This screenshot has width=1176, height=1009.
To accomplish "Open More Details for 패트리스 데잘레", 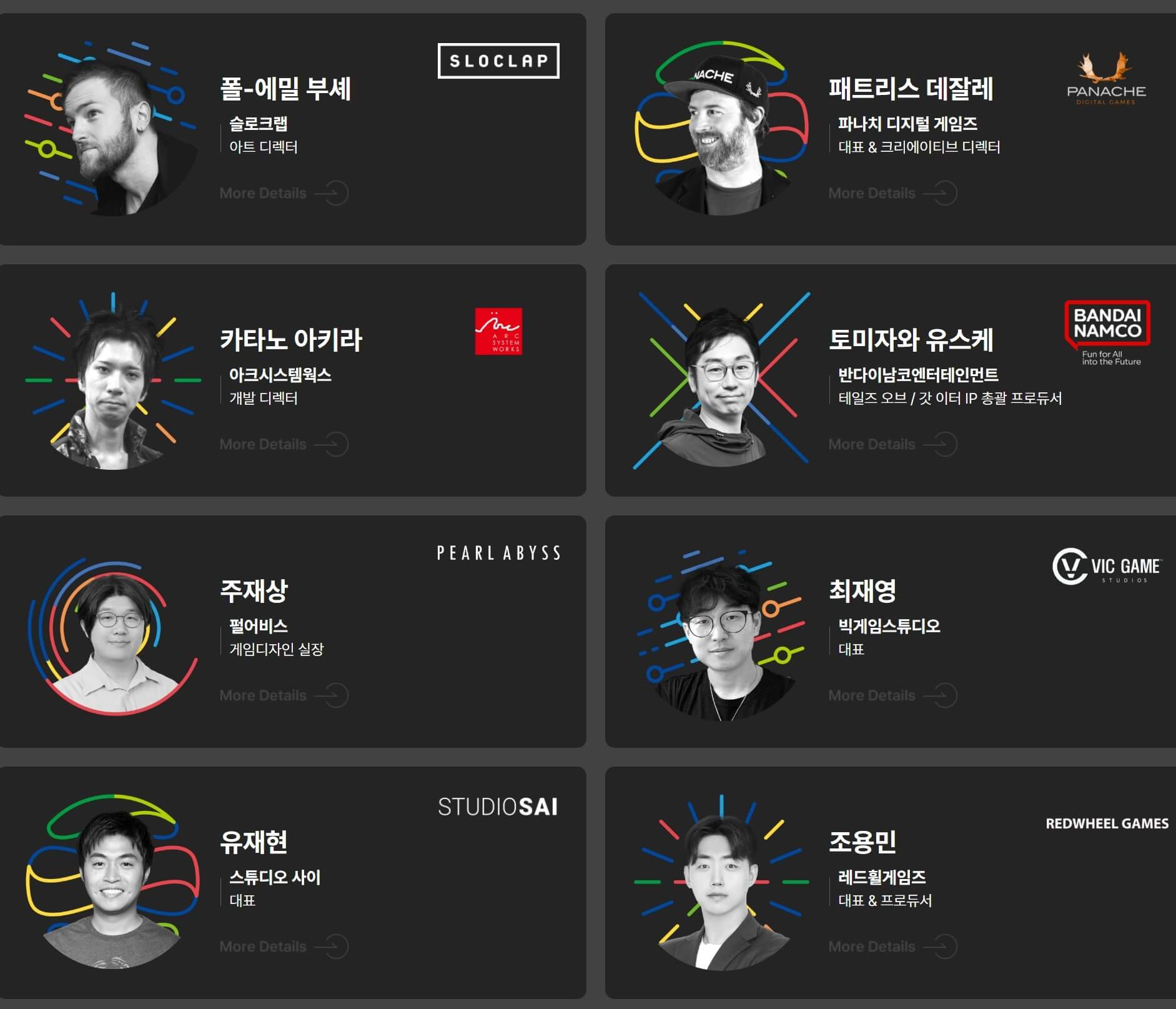I will pos(892,193).
